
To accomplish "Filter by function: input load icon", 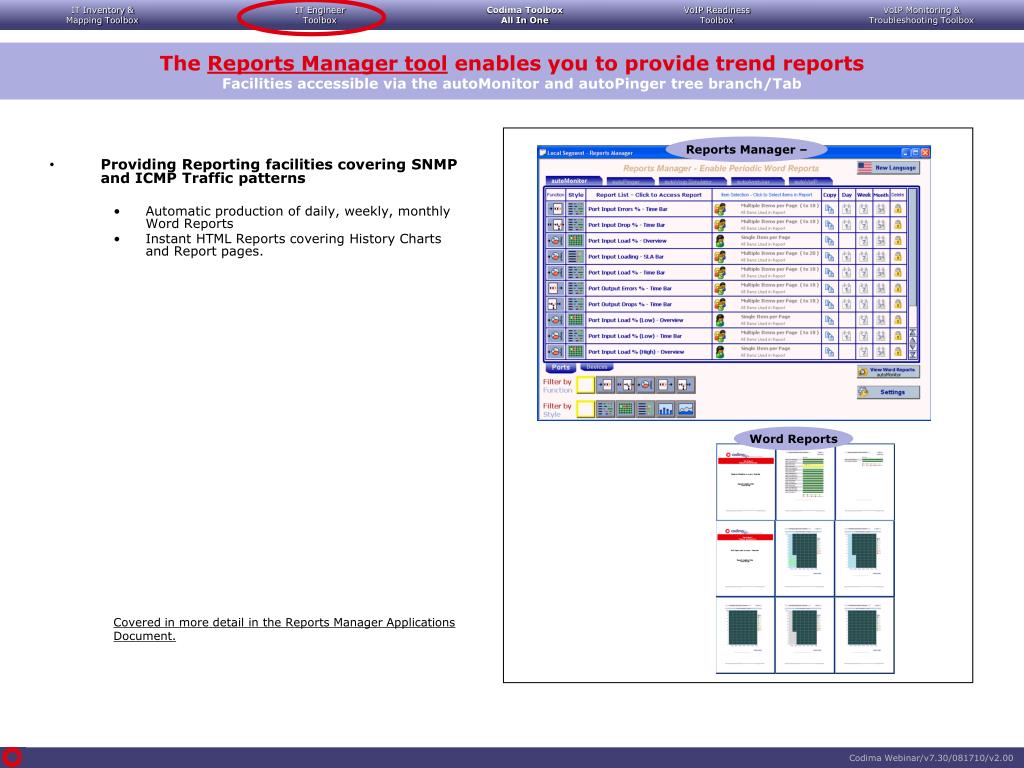I will 645,385.
